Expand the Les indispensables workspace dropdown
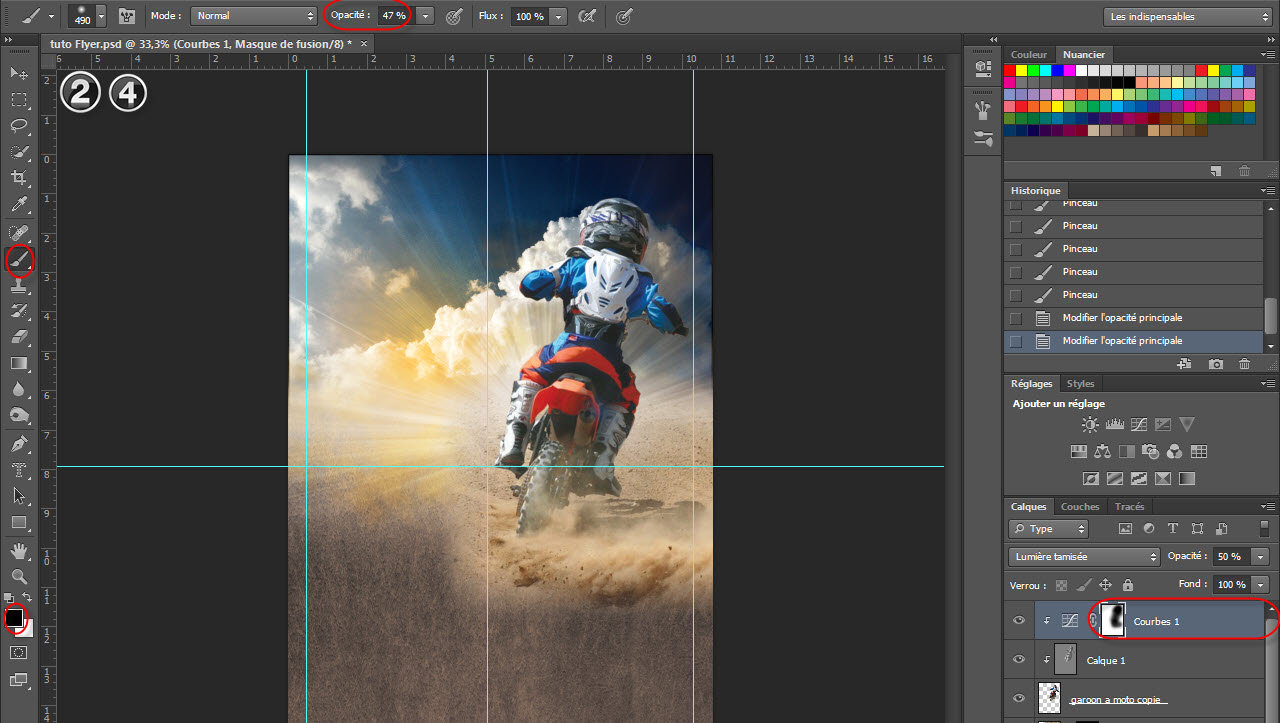The image size is (1280, 723). (1187, 16)
